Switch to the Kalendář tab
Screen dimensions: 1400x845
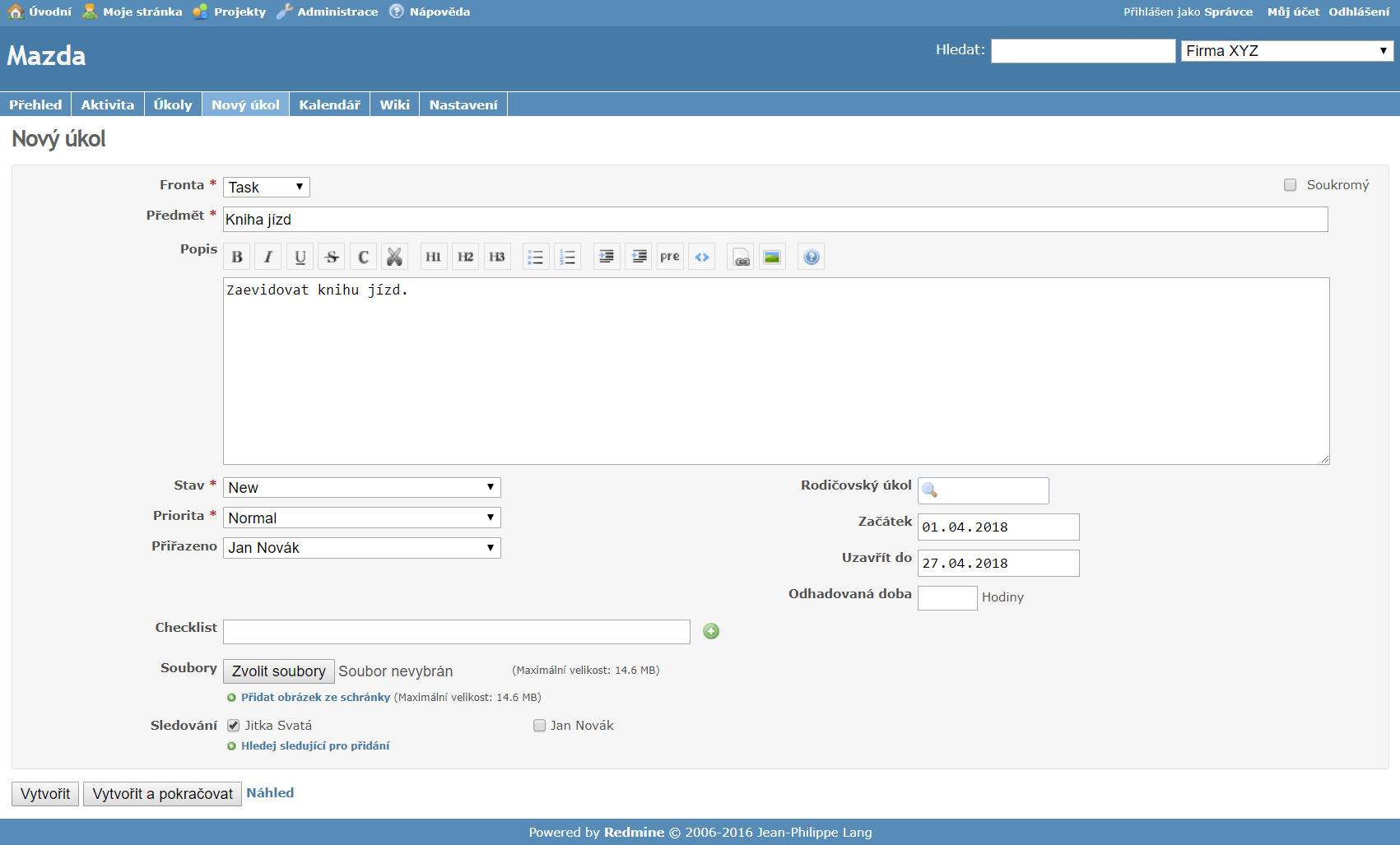coord(329,104)
